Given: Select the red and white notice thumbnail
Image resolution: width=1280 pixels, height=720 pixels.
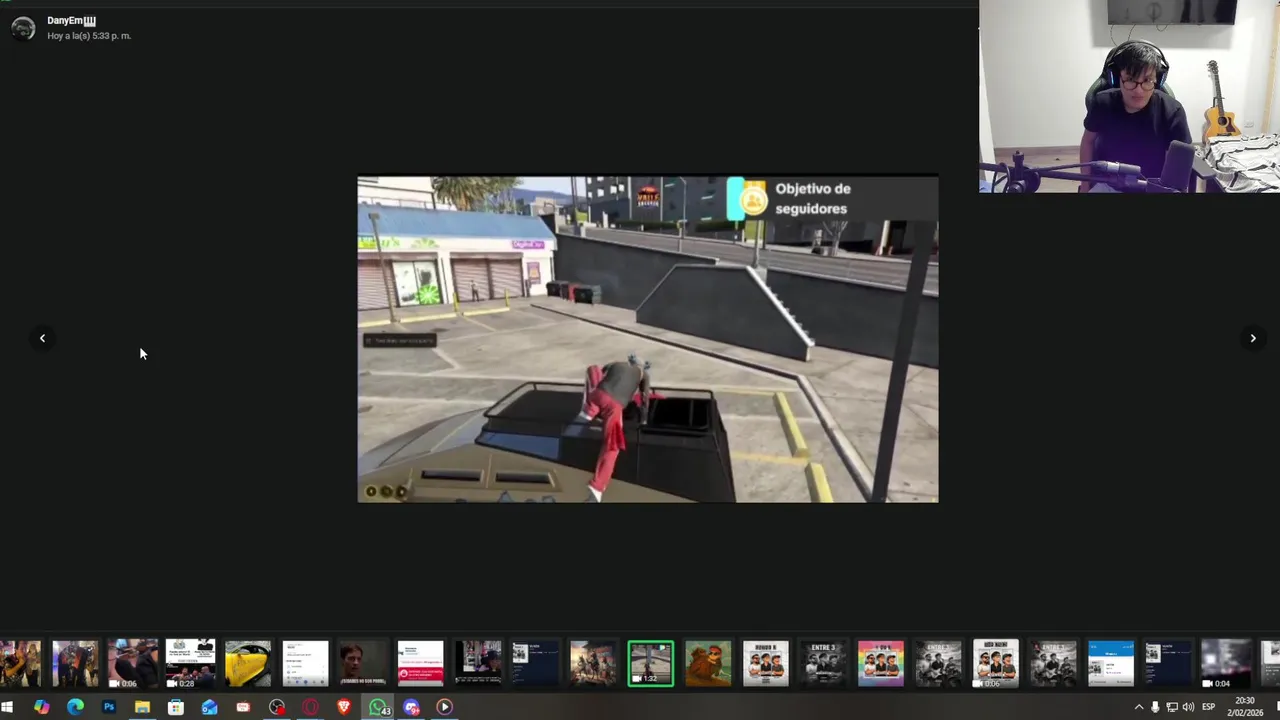Looking at the screenshot, I should tap(420, 663).
